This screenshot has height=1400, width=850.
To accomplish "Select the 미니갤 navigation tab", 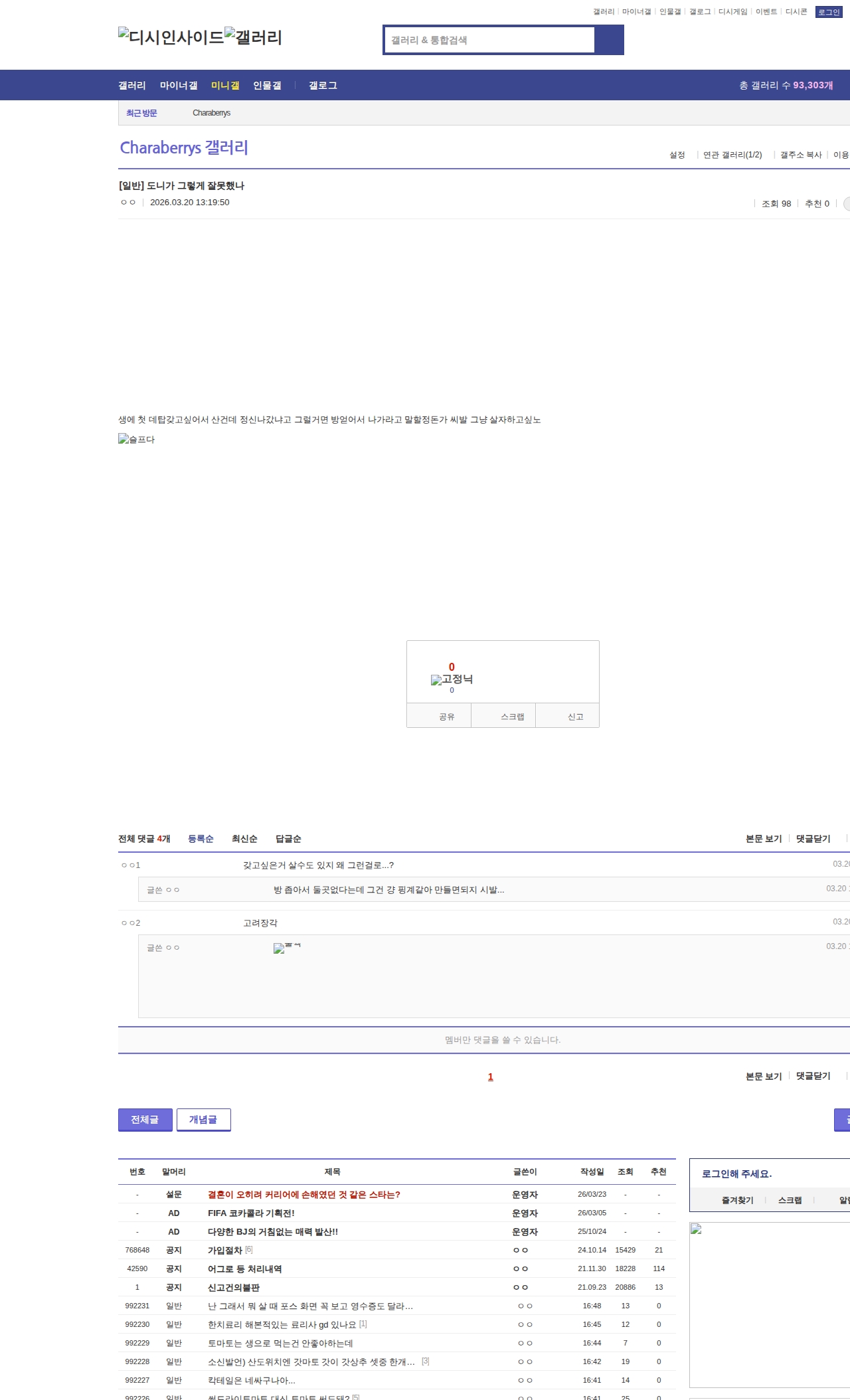I will (225, 86).
